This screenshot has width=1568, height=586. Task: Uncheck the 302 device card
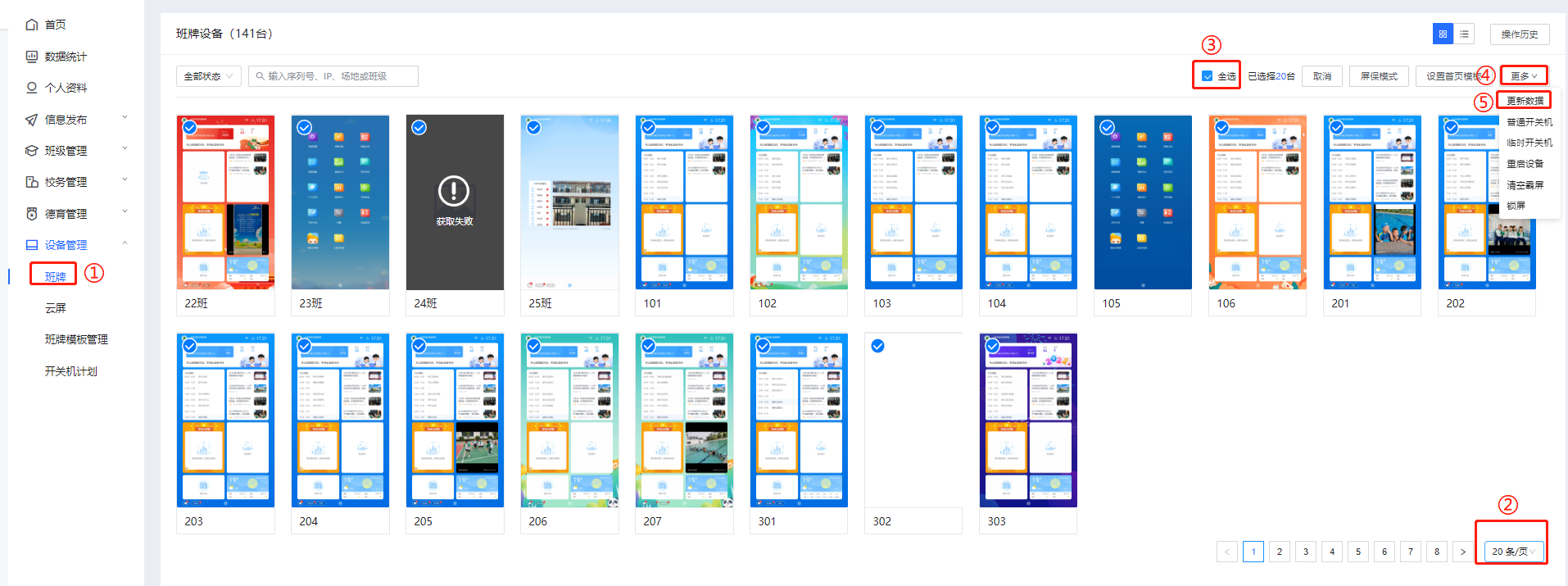point(877,346)
